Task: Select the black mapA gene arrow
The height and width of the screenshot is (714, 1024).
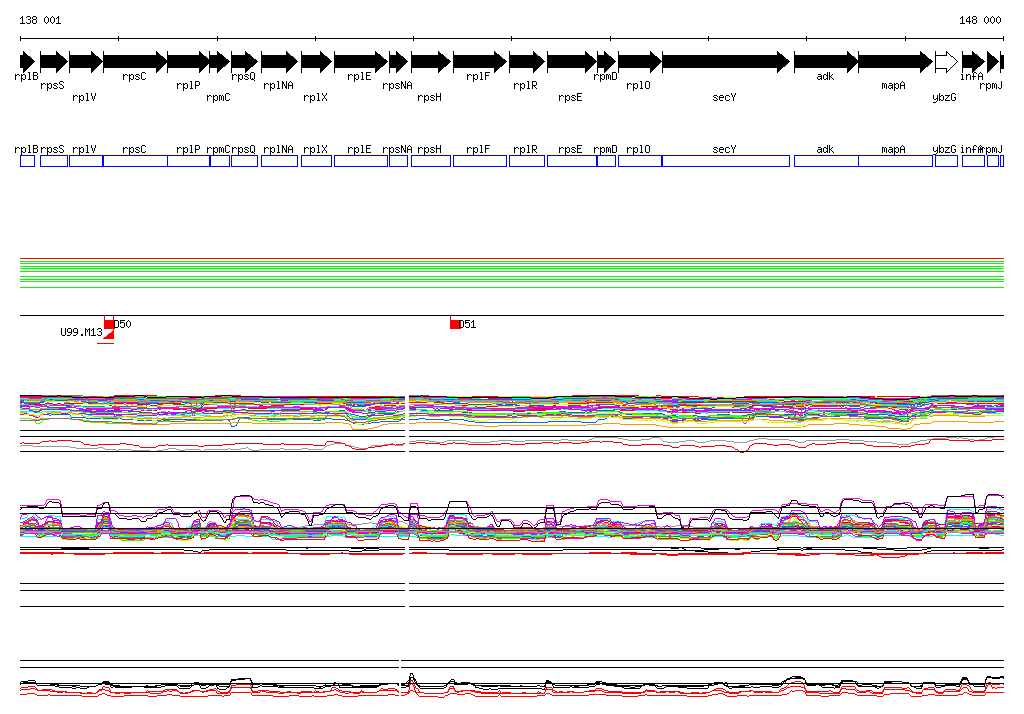Action: click(x=896, y=62)
